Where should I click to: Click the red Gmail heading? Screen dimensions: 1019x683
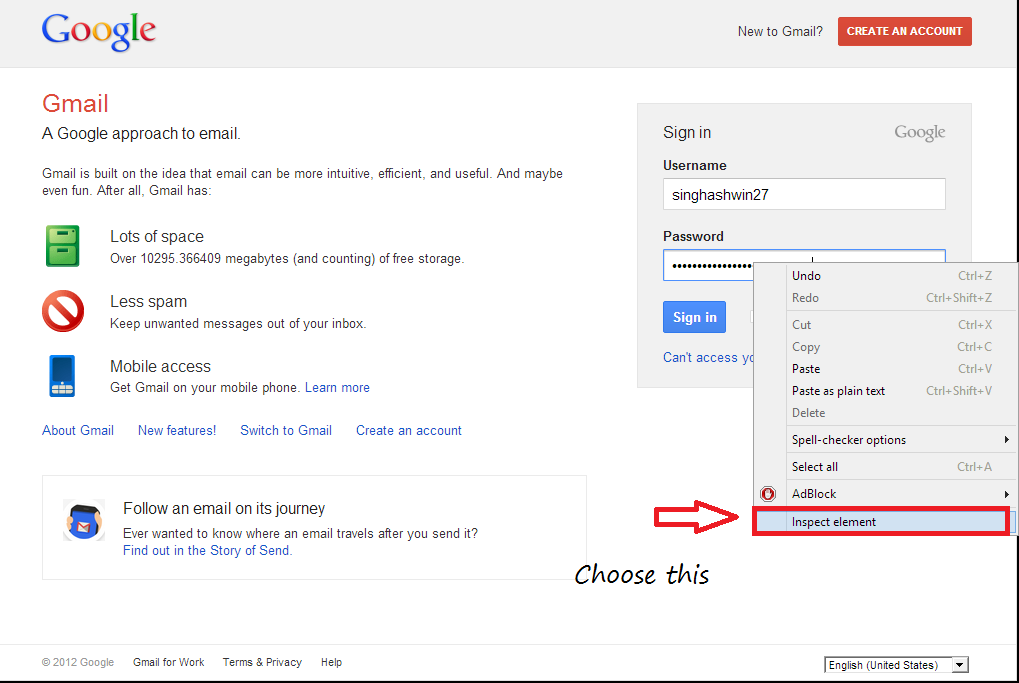point(75,103)
